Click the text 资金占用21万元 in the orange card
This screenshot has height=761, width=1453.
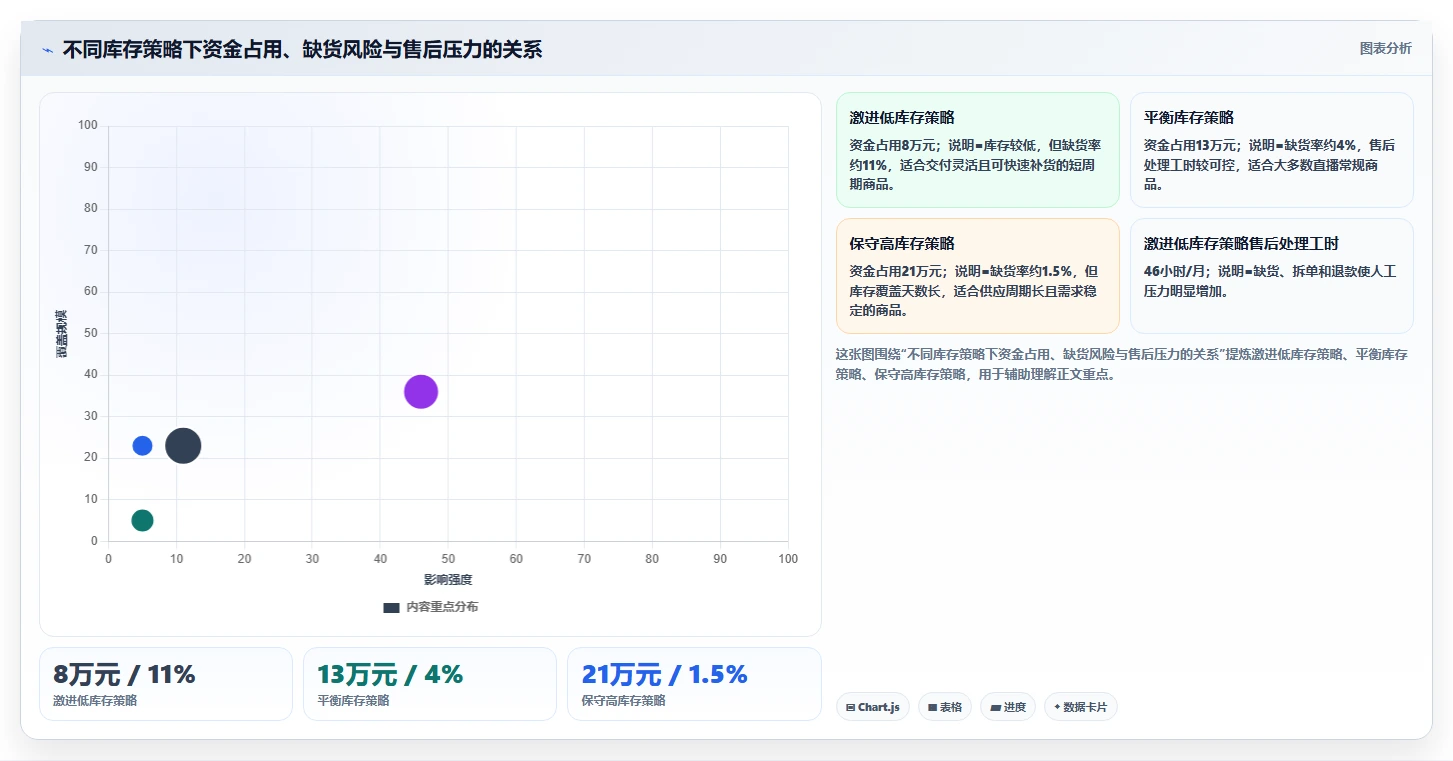895,271
